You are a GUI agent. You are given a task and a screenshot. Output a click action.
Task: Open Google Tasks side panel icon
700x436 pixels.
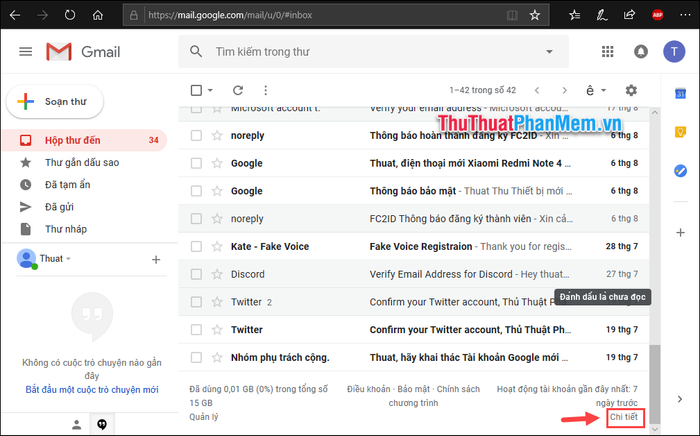680,171
